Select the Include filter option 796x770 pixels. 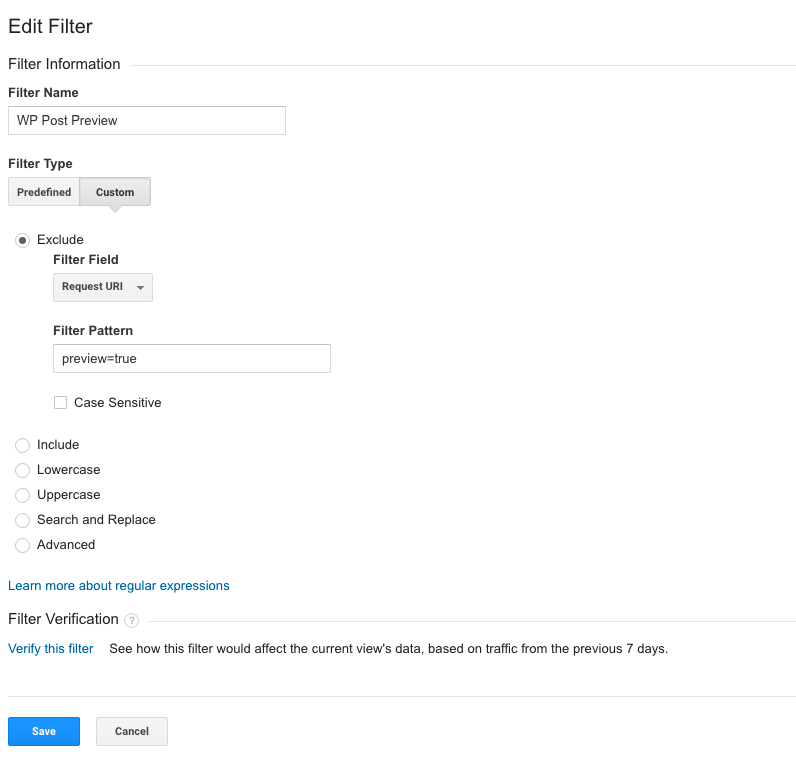(x=23, y=445)
